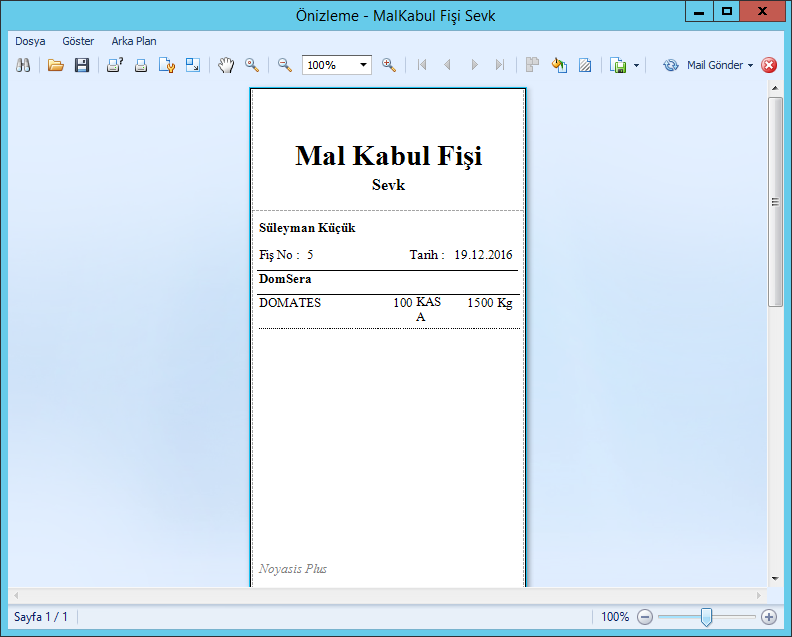Click the vertical scrollbar up arrow

775,88
